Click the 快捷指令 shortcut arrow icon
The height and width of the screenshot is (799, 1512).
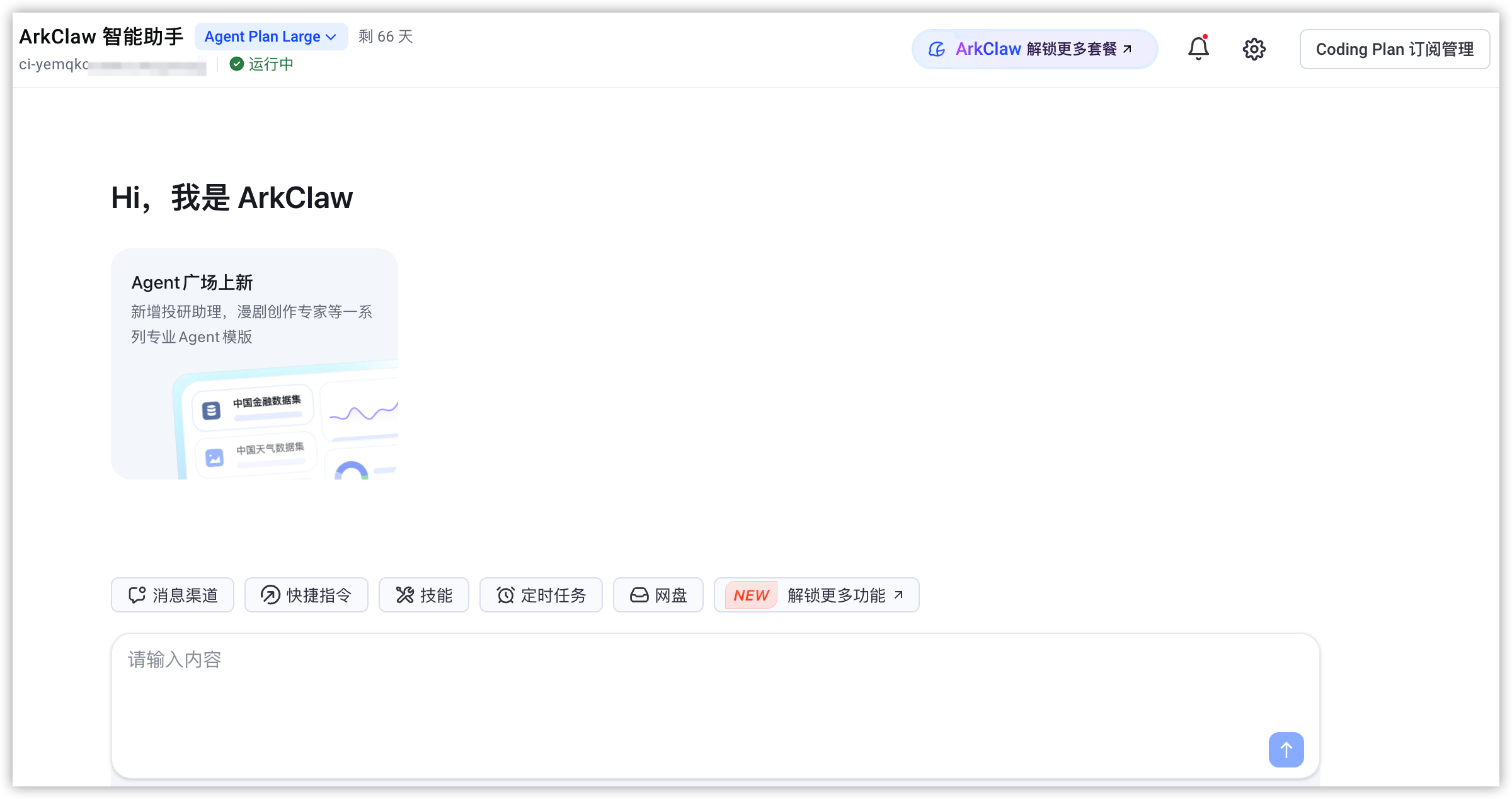270,595
